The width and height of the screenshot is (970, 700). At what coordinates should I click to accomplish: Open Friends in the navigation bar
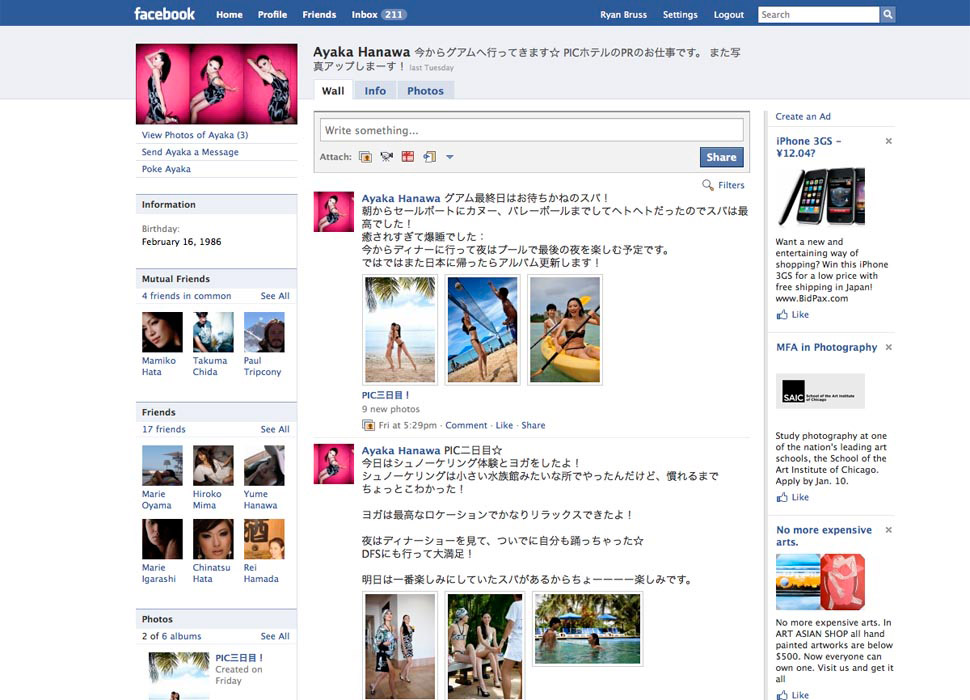319,14
